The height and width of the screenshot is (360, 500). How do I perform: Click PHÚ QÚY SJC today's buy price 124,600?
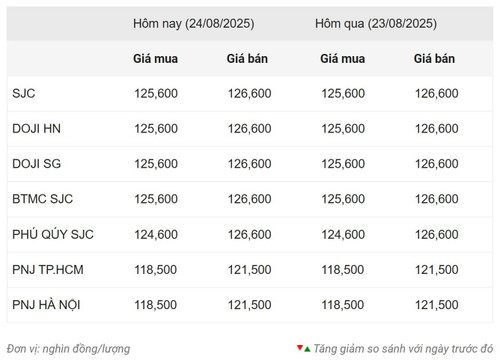click(x=156, y=235)
